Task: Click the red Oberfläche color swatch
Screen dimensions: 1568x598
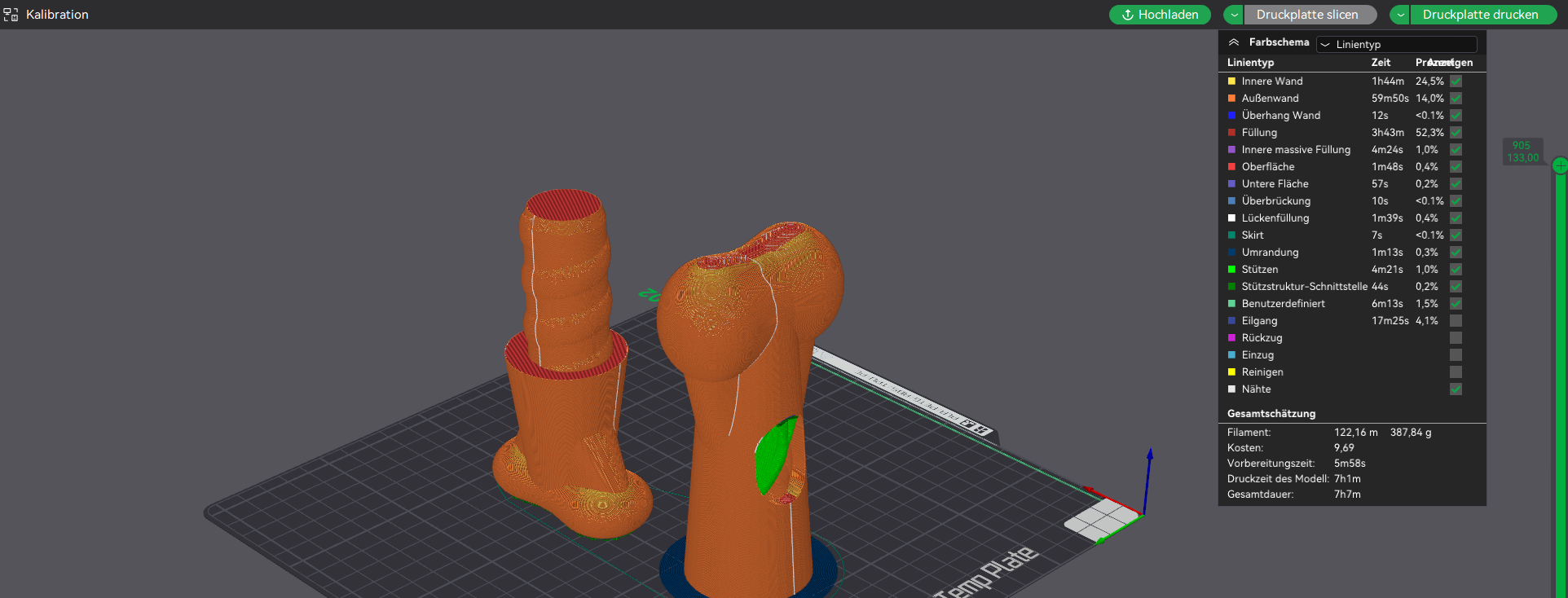Action: click(1232, 167)
